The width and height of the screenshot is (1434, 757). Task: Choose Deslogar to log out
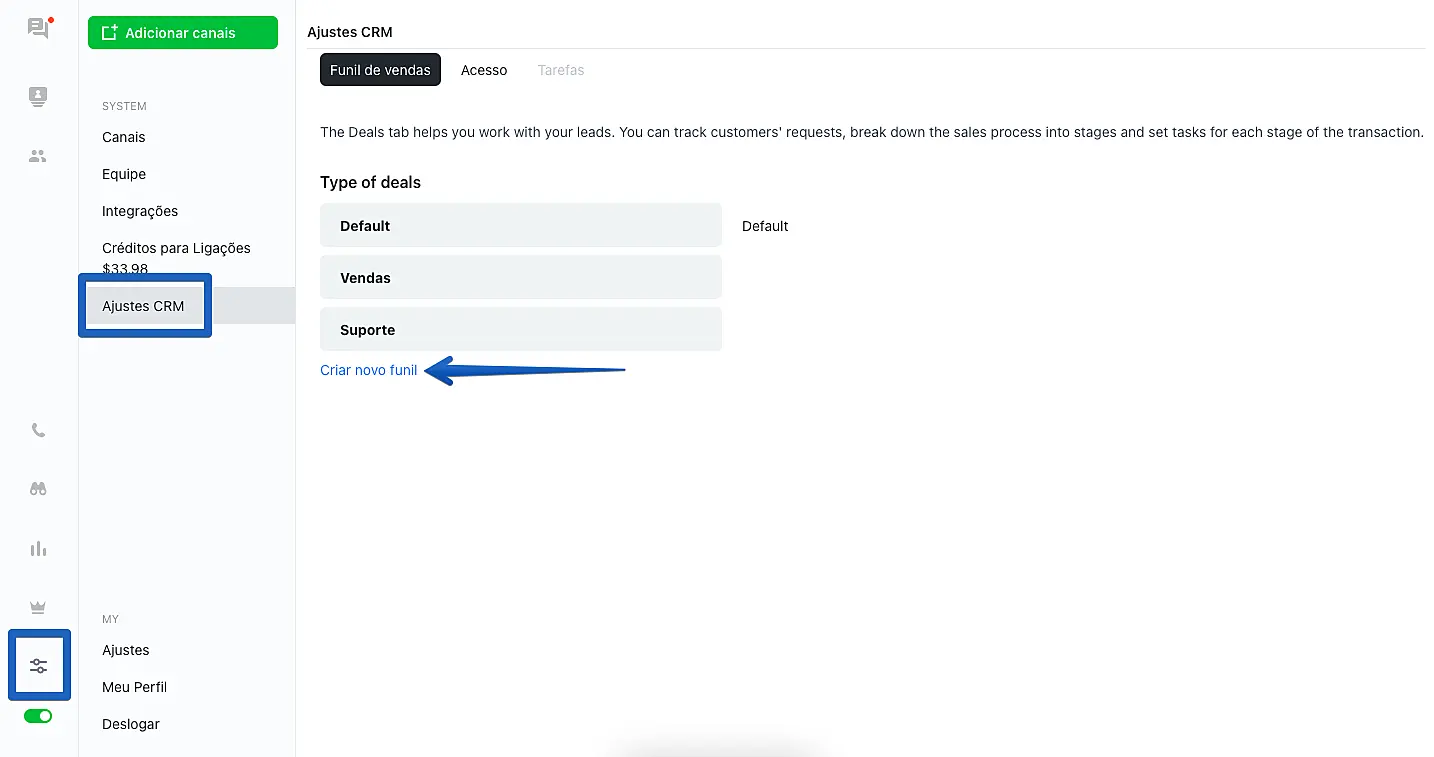pyautogui.click(x=130, y=723)
